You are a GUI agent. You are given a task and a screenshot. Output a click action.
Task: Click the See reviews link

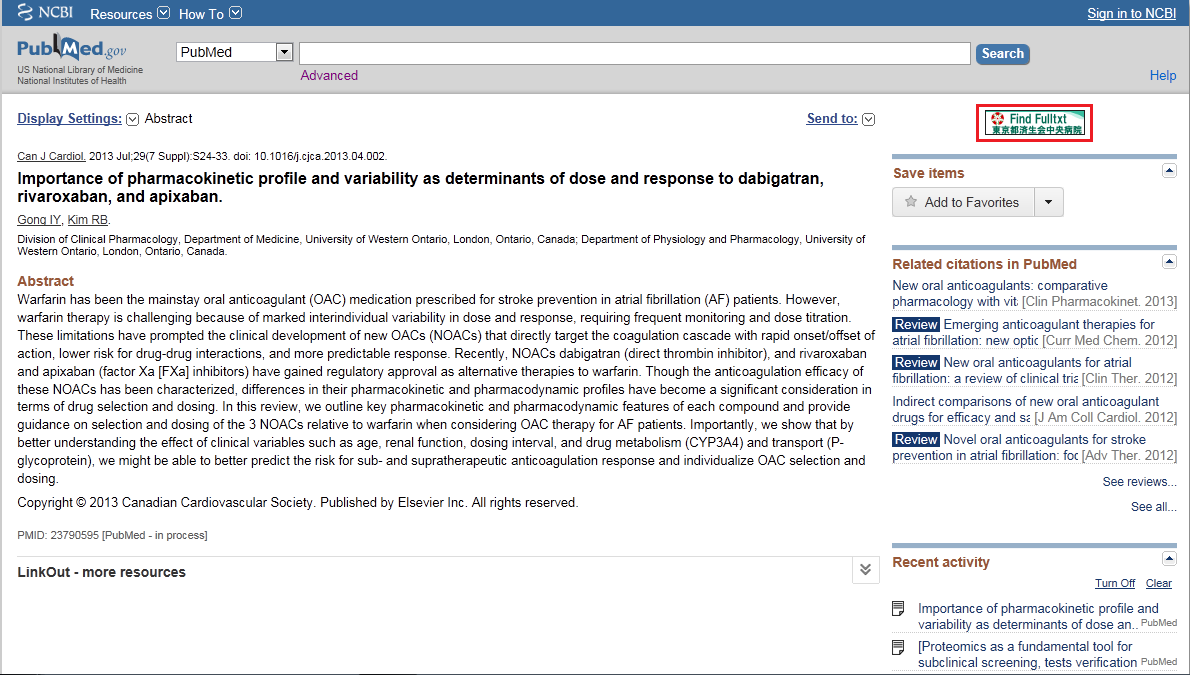pos(1139,481)
